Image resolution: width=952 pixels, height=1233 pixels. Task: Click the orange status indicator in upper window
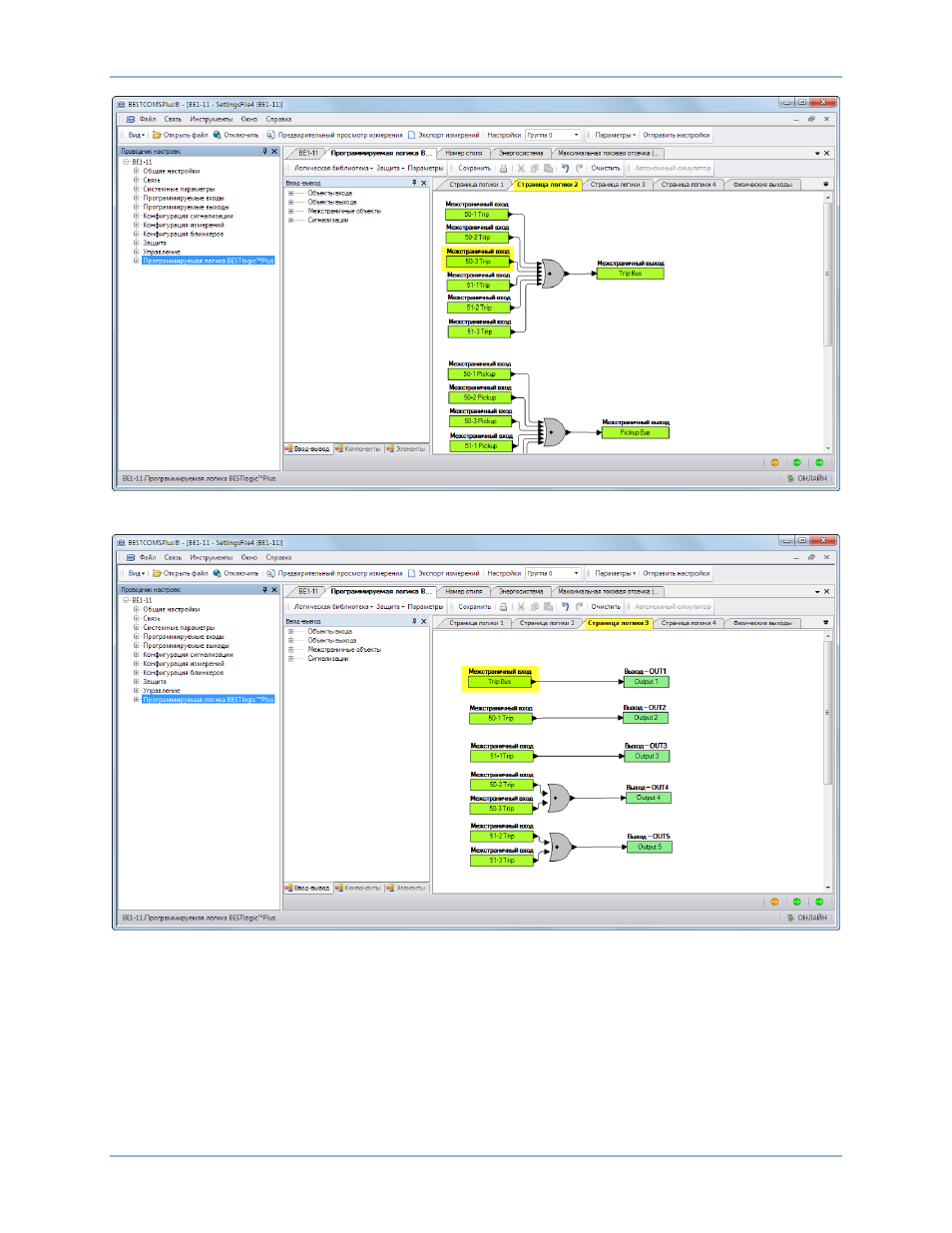[x=774, y=463]
